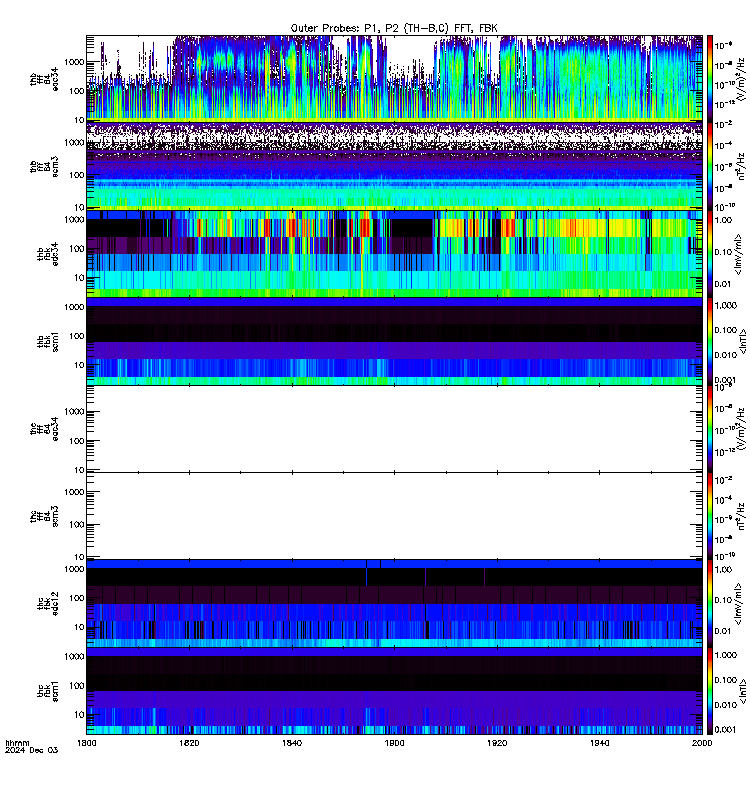Click the thb fbk scm1 color bar
The width and height of the screenshot is (750, 800).
pyautogui.click(x=709, y=341)
